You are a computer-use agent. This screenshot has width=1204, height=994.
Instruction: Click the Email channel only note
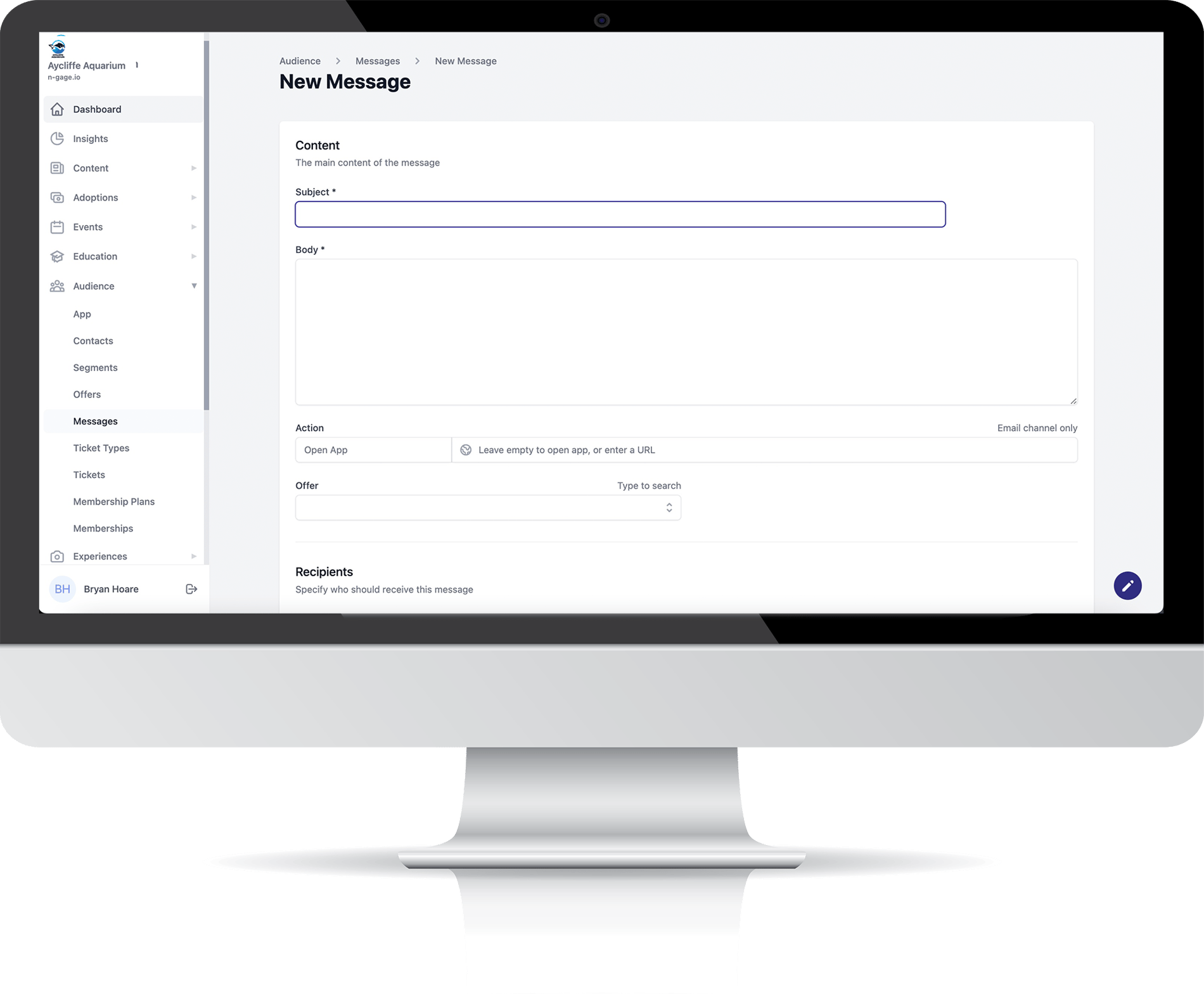pos(1037,428)
